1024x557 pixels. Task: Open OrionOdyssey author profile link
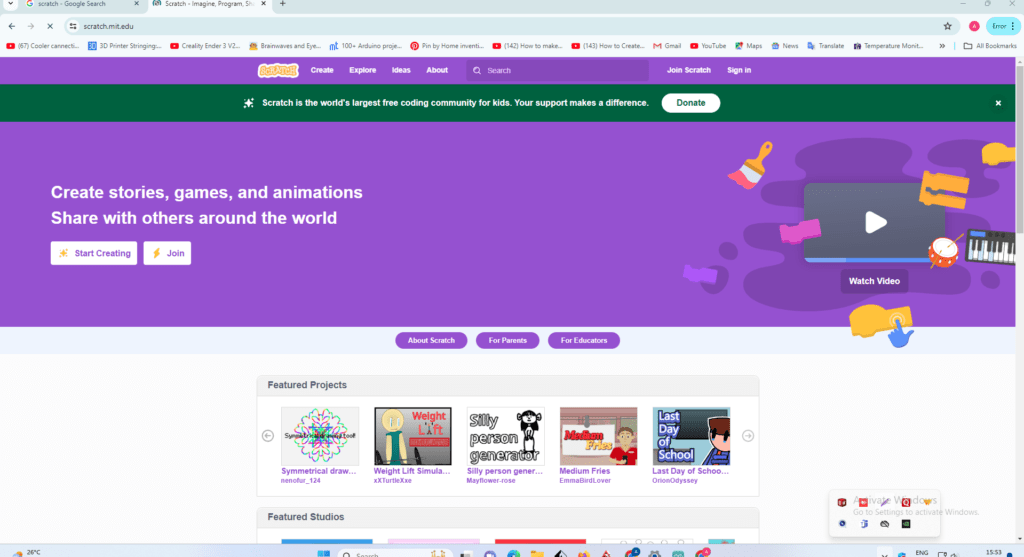pyautogui.click(x=675, y=481)
